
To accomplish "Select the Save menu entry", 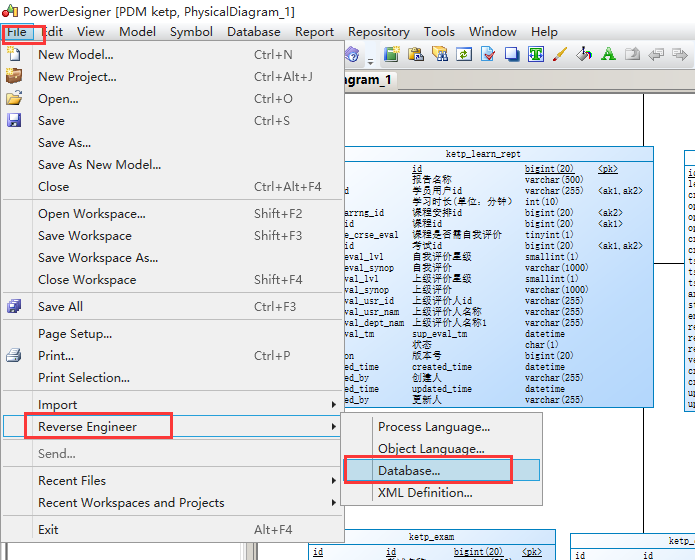I will (x=173, y=121).
